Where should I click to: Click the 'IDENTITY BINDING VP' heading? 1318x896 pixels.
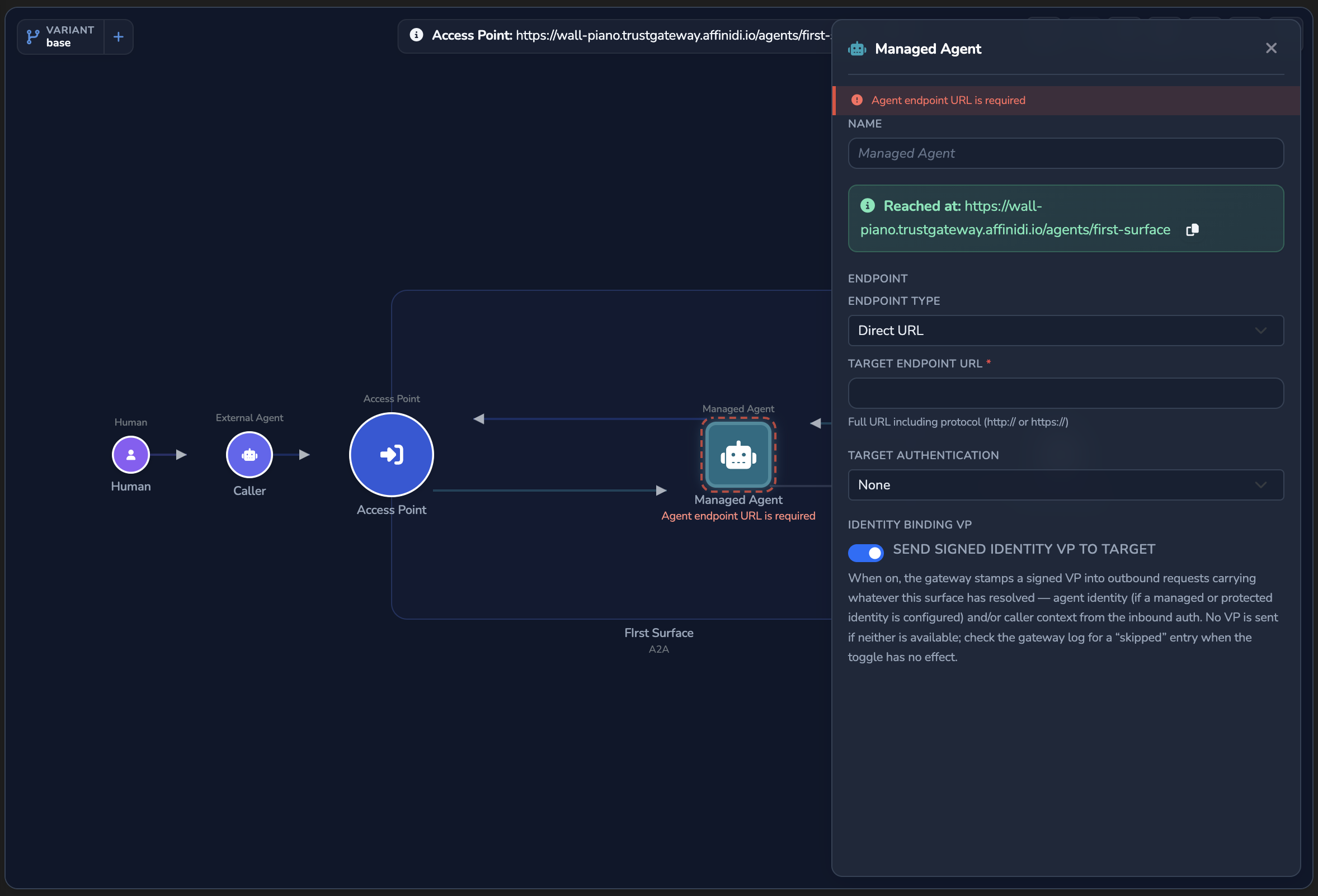click(910, 525)
